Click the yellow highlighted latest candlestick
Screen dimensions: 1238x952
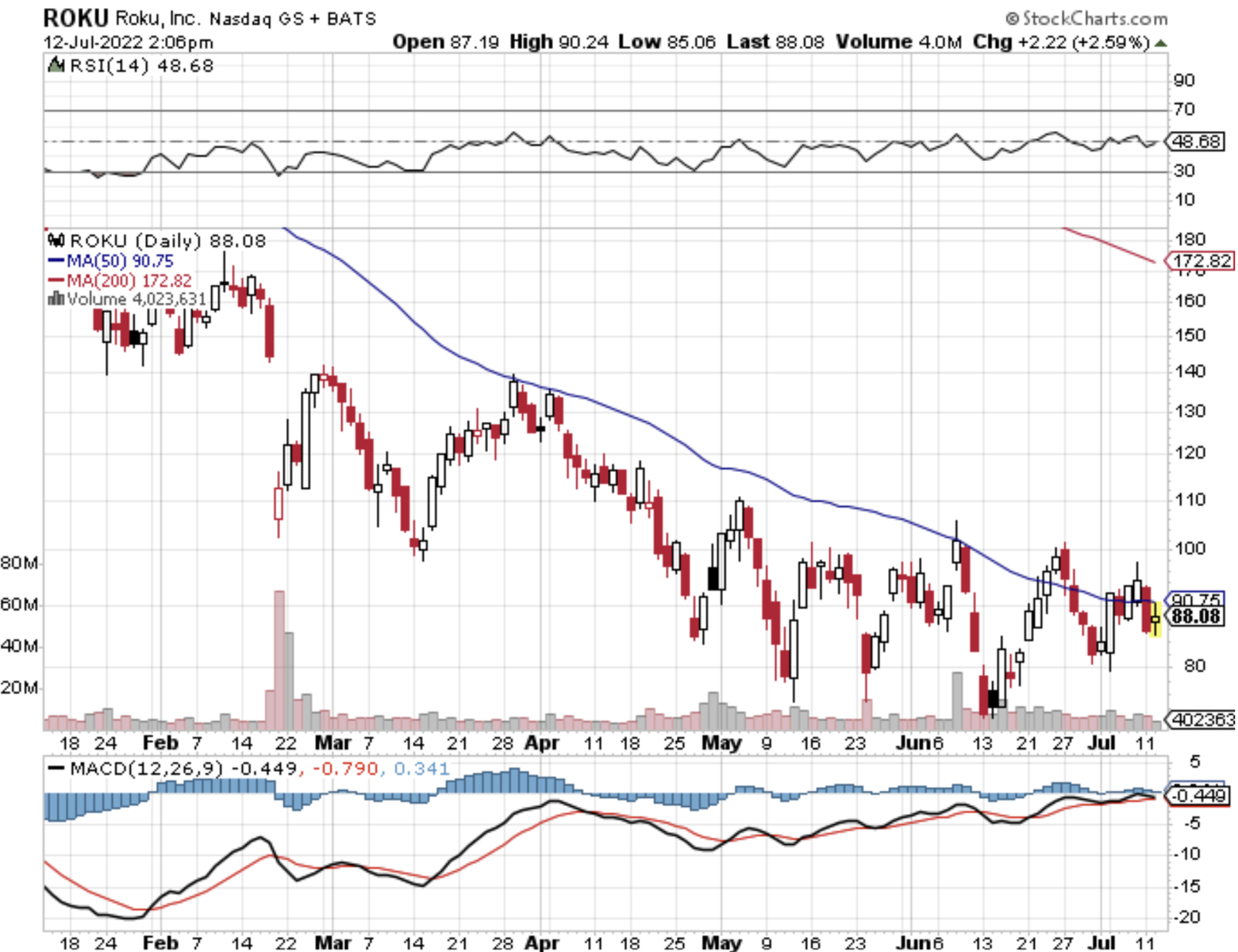pyautogui.click(x=1155, y=620)
